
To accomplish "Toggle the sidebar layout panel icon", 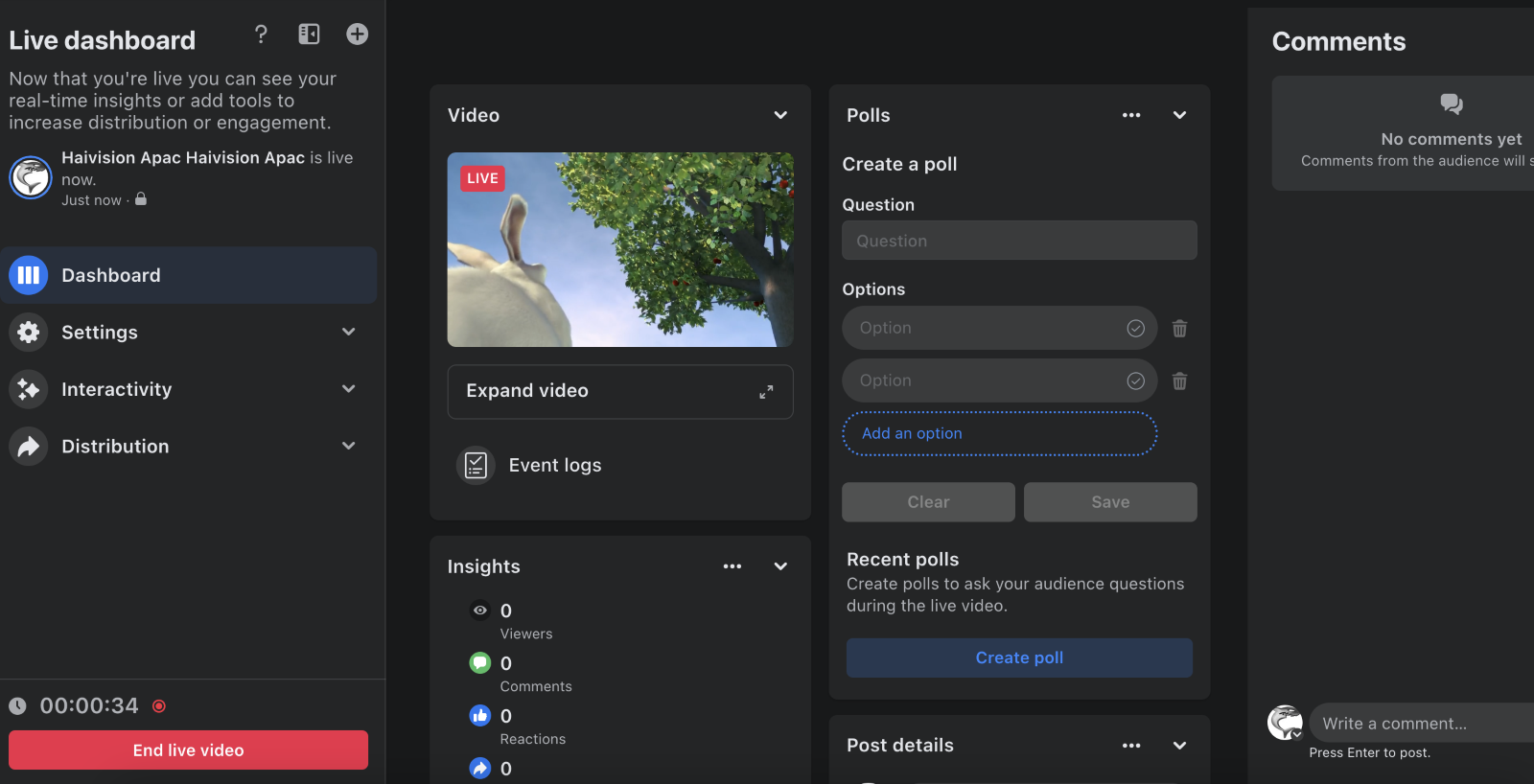I will [x=309, y=35].
